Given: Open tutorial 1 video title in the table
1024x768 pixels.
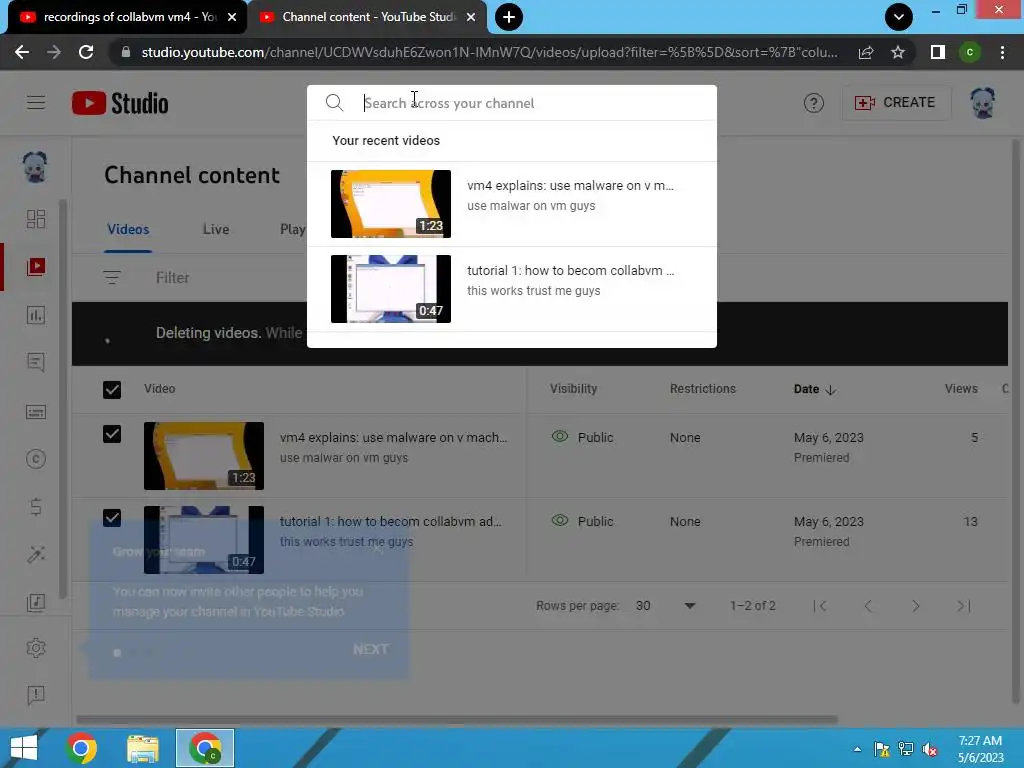Looking at the screenshot, I should [391, 521].
